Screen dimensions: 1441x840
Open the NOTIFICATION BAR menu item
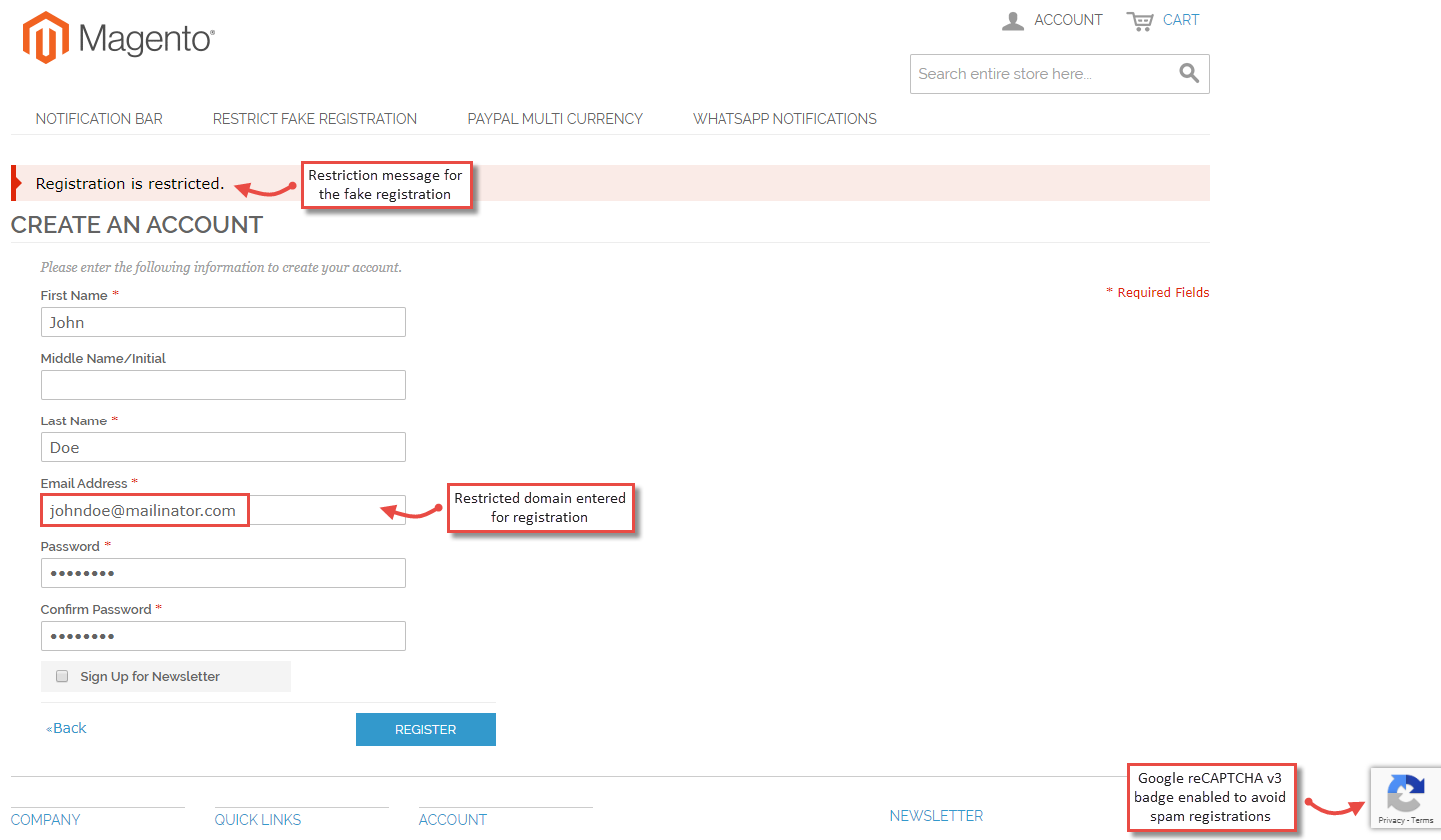[x=98, y=118]
